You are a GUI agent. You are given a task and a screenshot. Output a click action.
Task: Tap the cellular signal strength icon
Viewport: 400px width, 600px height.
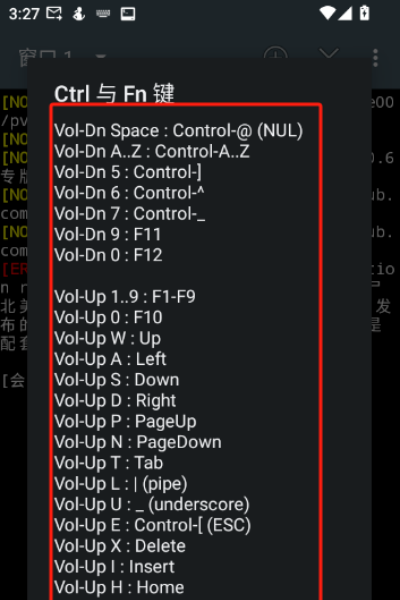[x=344, y=13]
